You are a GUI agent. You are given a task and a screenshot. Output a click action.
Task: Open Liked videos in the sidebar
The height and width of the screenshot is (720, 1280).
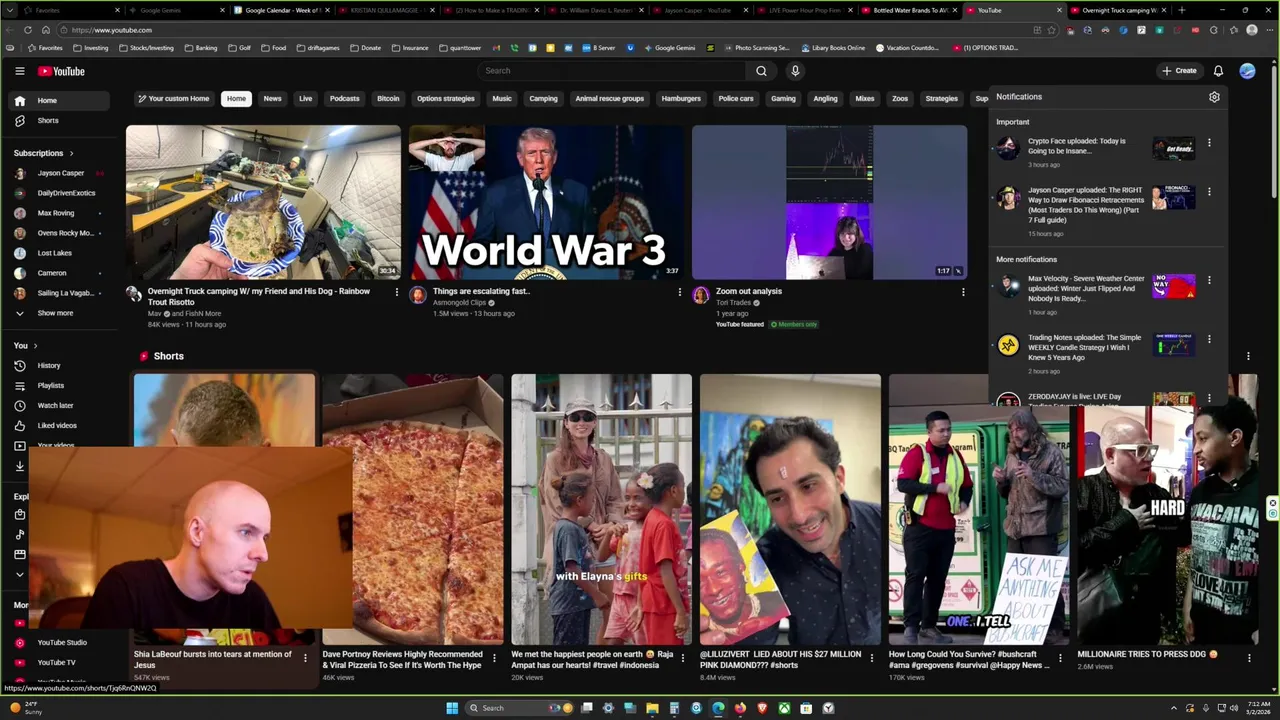point(59,426)
